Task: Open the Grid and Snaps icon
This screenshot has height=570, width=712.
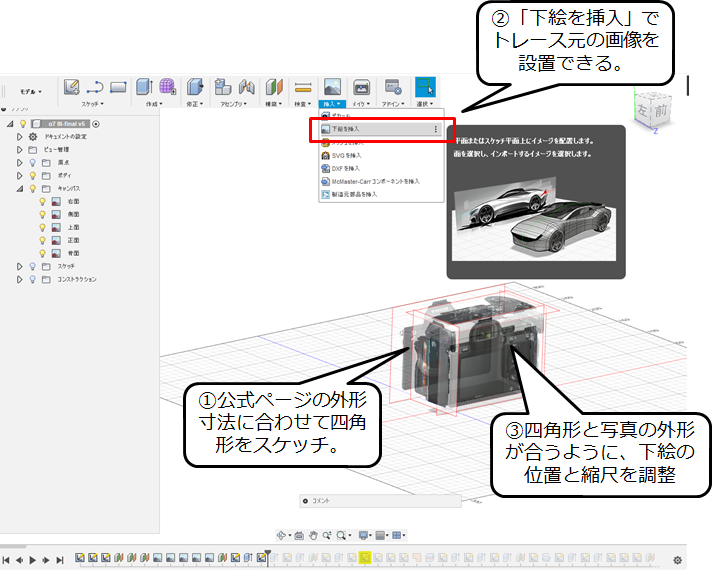Action: coord(381,535)
